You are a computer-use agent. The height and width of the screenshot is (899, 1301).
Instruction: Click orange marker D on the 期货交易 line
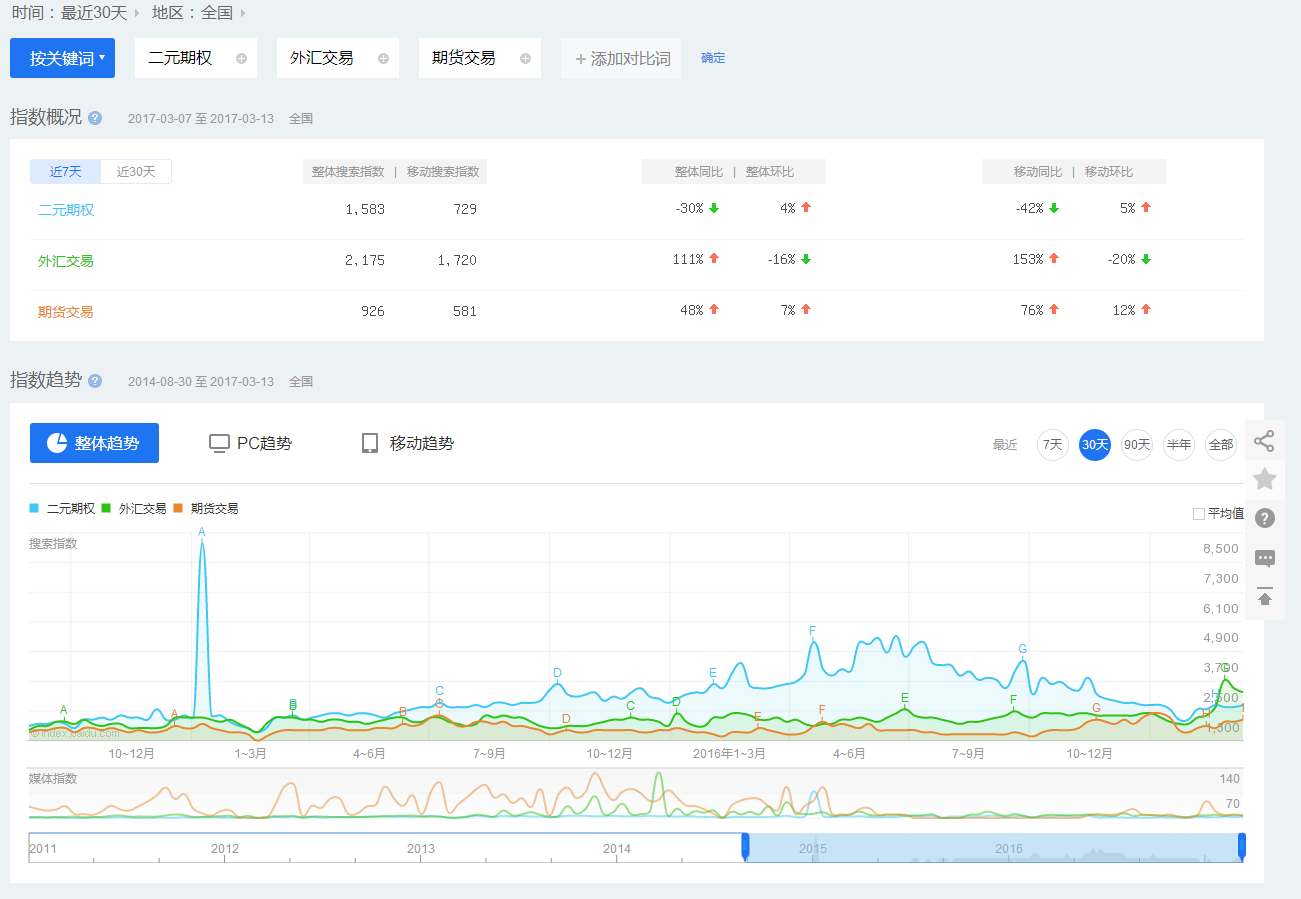[566, 719]
